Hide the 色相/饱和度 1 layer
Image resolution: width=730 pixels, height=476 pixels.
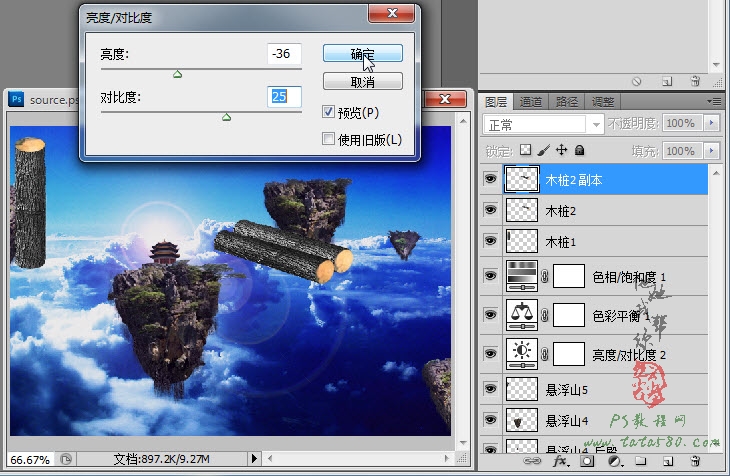click(x=490, y=276)
